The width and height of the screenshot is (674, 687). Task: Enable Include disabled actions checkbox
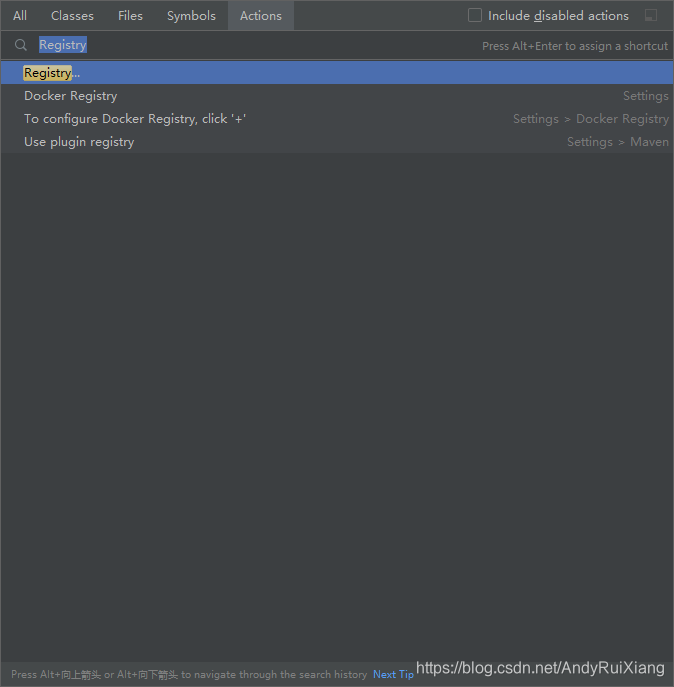point(475,15)
